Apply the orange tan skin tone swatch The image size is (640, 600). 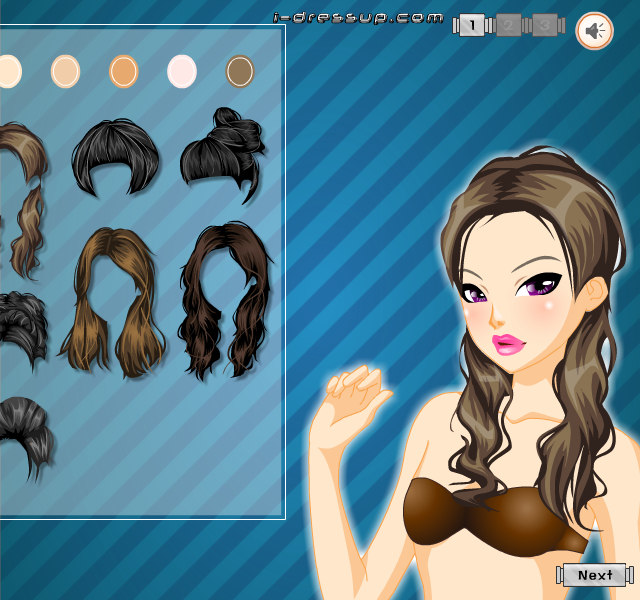click(124, 71)
